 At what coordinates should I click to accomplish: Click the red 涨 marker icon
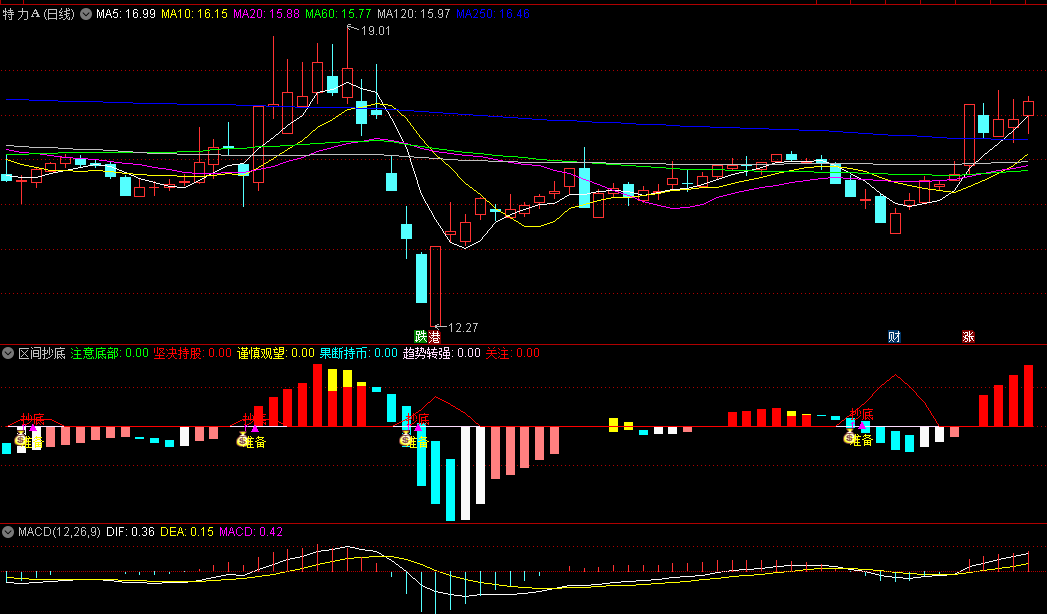[968, 336]
